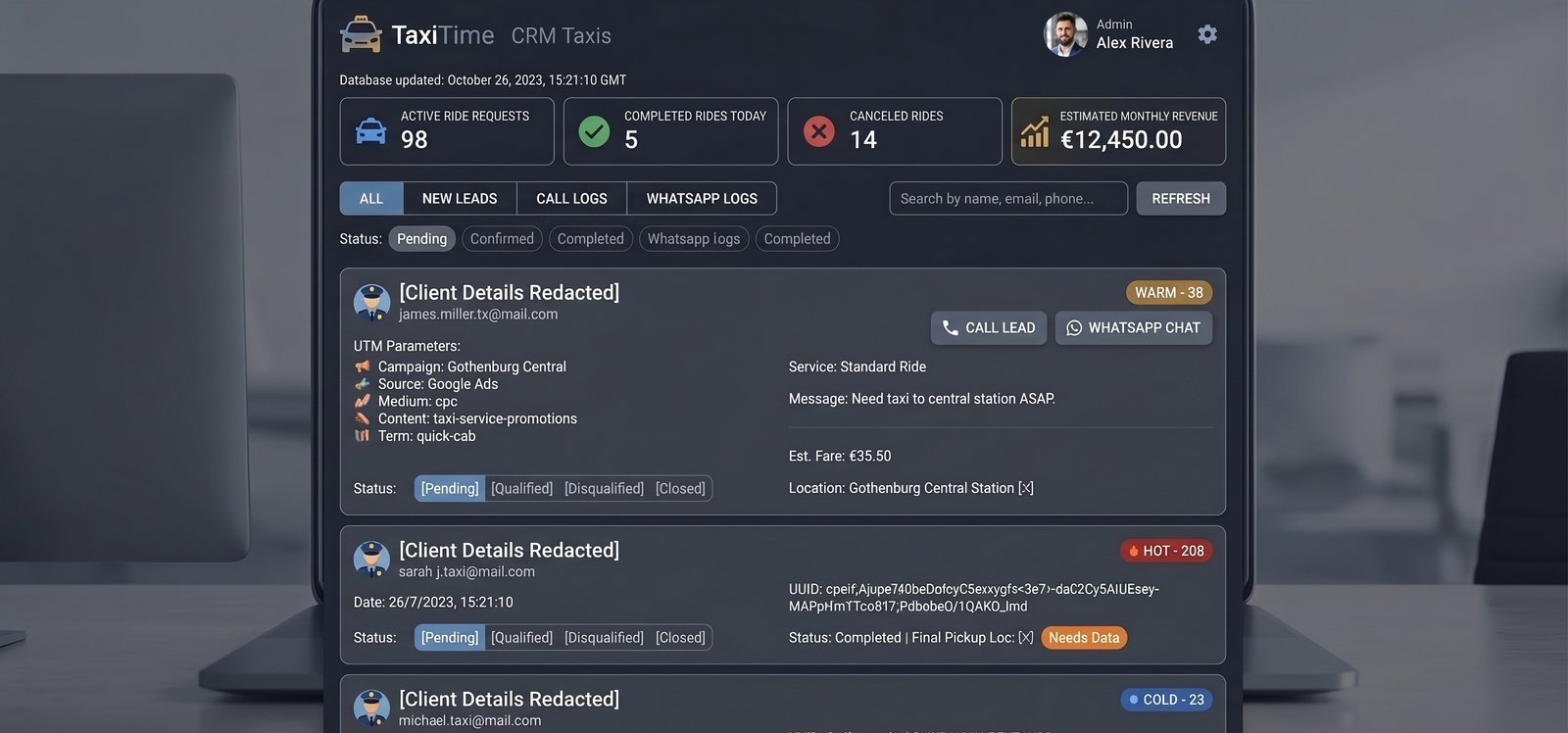Click the driver avatar beside sarah j.taxi@mail.com
The width and height of the screenshot is (1568, 733).
click(371, 560)
